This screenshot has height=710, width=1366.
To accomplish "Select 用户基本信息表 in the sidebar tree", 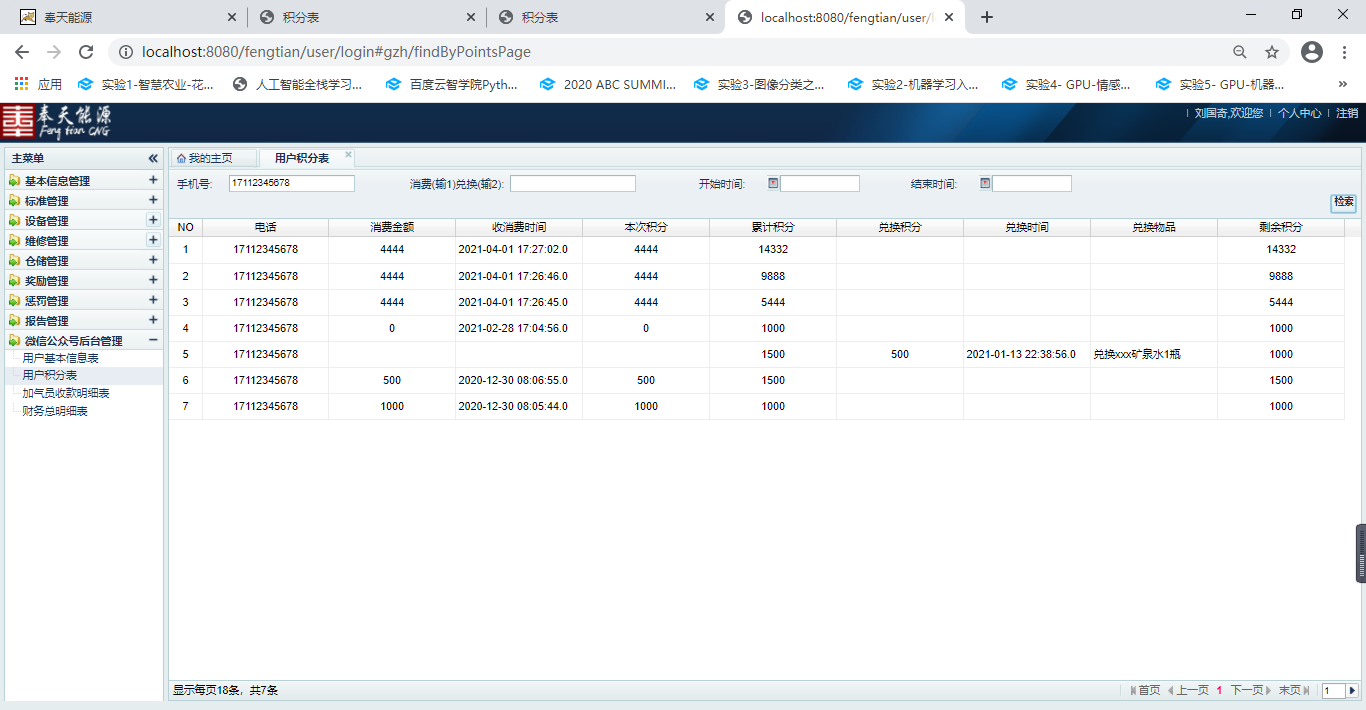I will (60, 358).
